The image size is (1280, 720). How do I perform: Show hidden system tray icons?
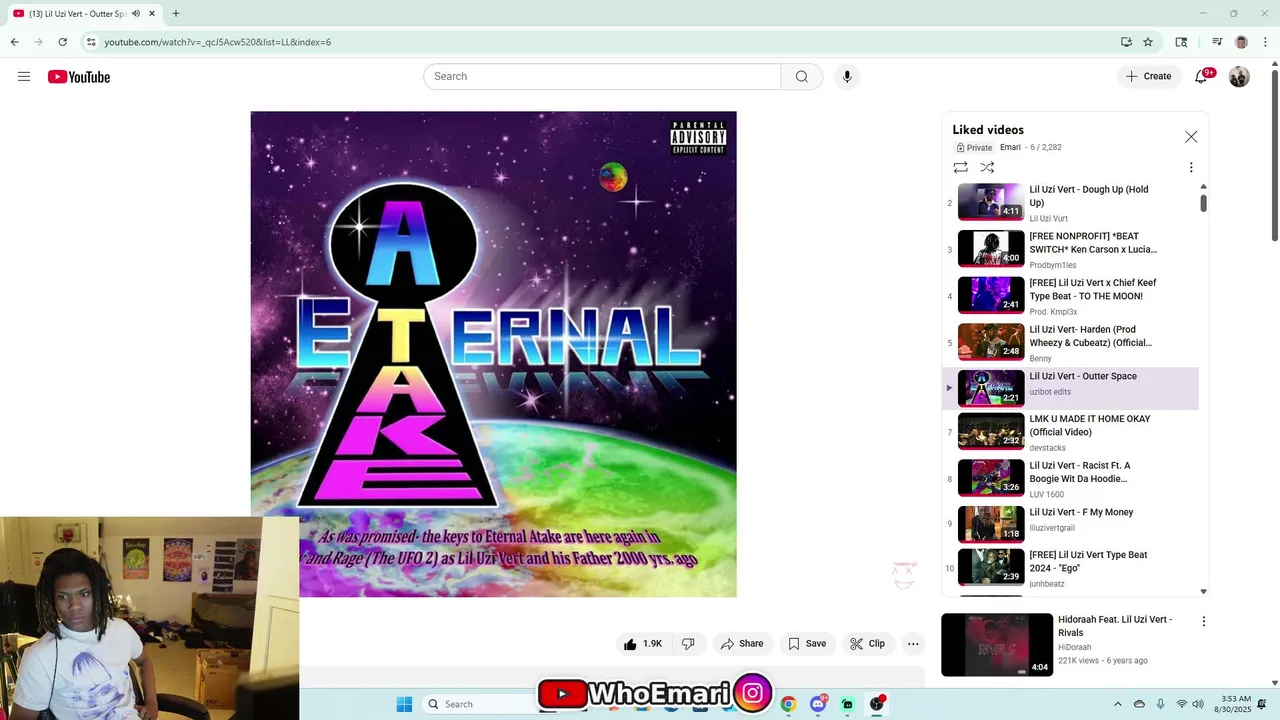click(x=1118, y=704)
